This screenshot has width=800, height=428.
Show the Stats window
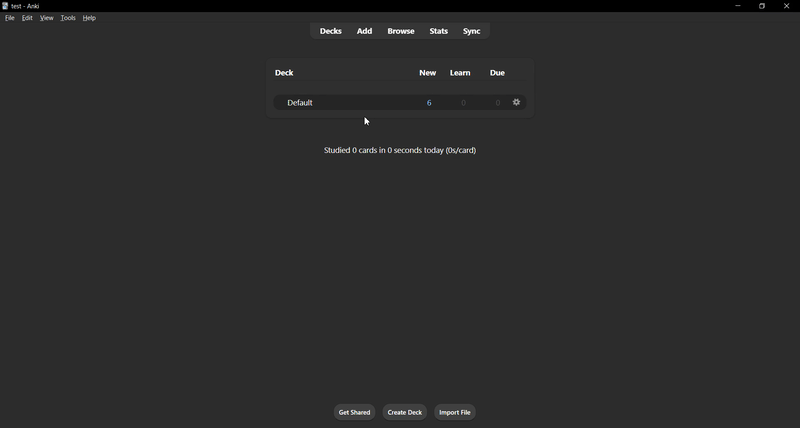pyautogui.click(x=438, y=31)
